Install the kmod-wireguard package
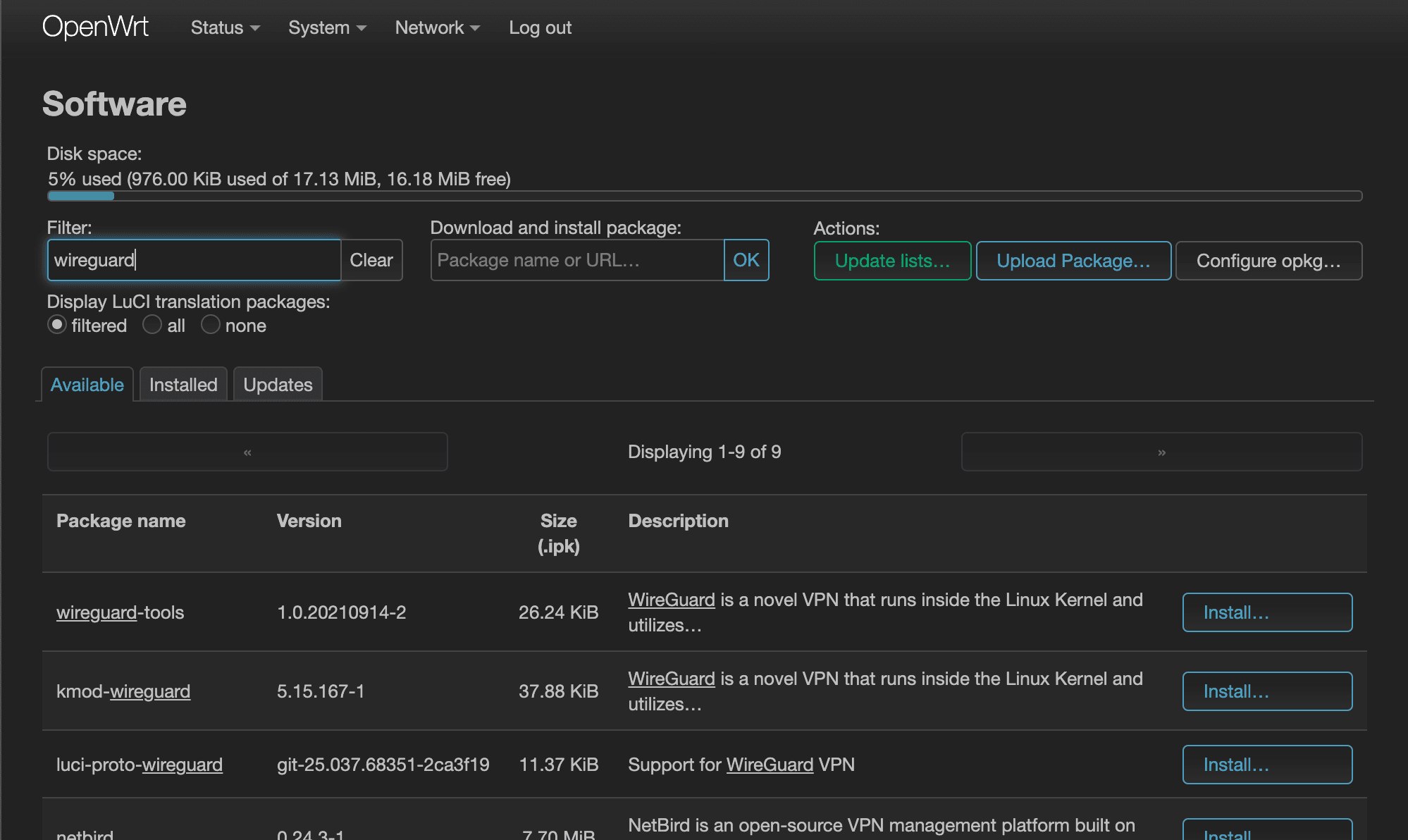The image size is (1408, 840). coord(1267,691)
